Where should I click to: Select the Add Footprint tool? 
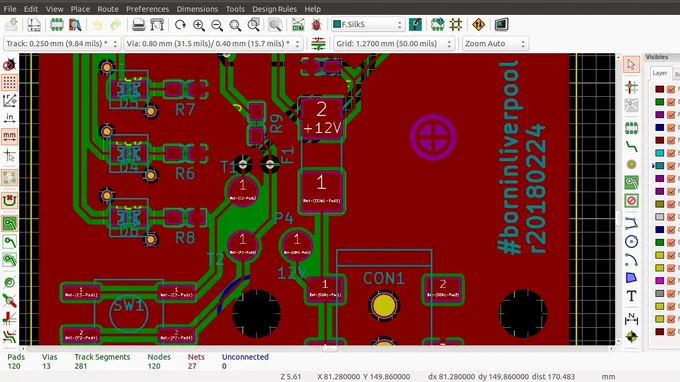631,127
